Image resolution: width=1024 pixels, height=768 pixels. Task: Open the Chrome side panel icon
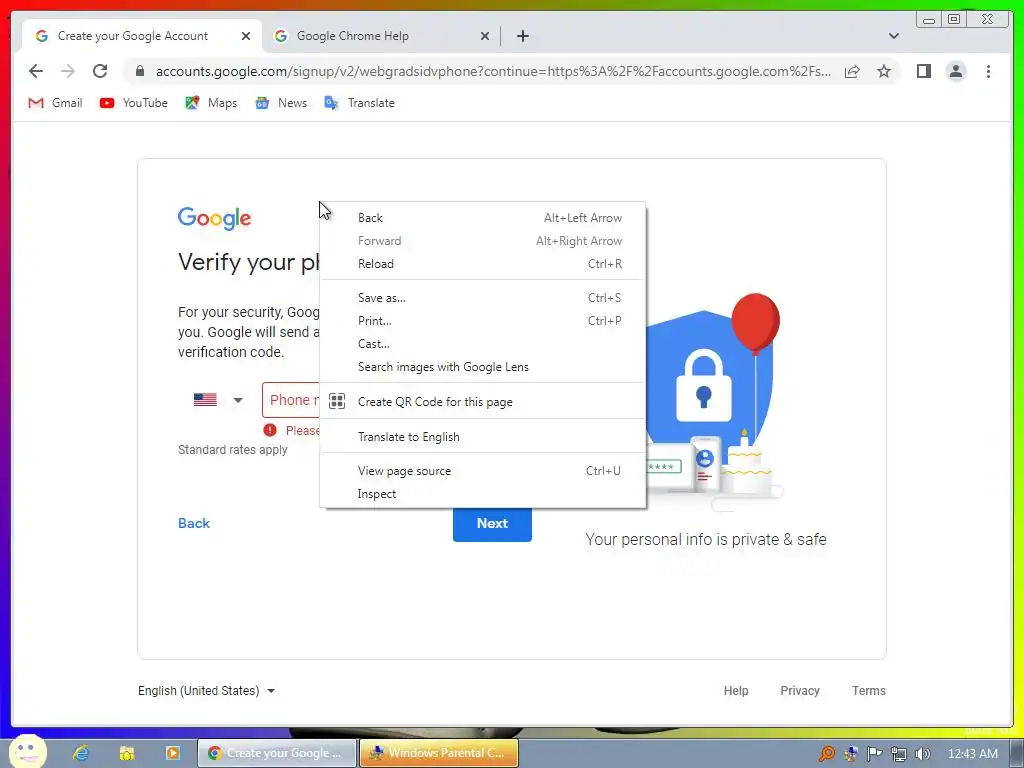tap(923, 71)
